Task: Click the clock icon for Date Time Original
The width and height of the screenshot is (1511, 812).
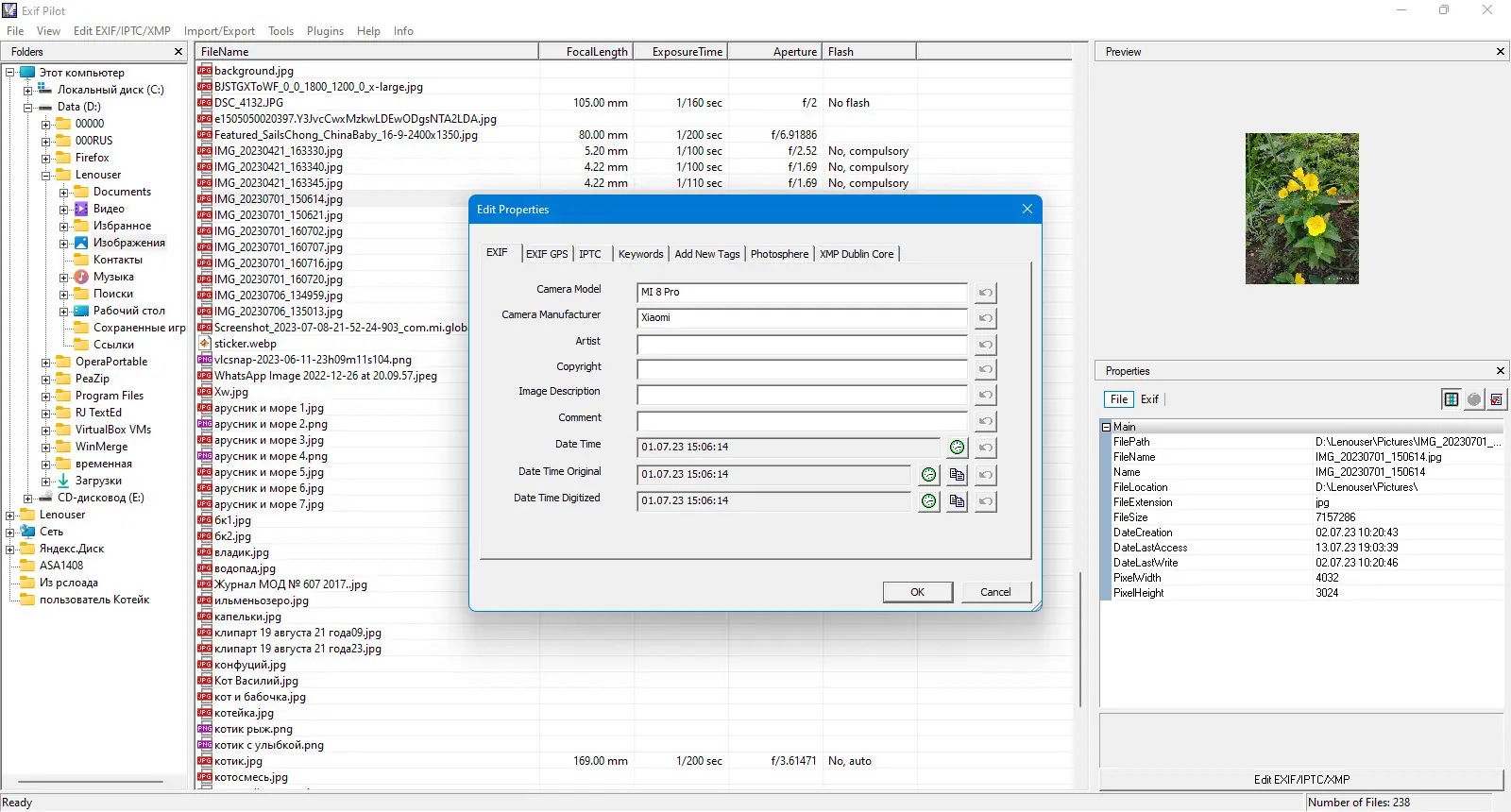Action: (928, 475)
